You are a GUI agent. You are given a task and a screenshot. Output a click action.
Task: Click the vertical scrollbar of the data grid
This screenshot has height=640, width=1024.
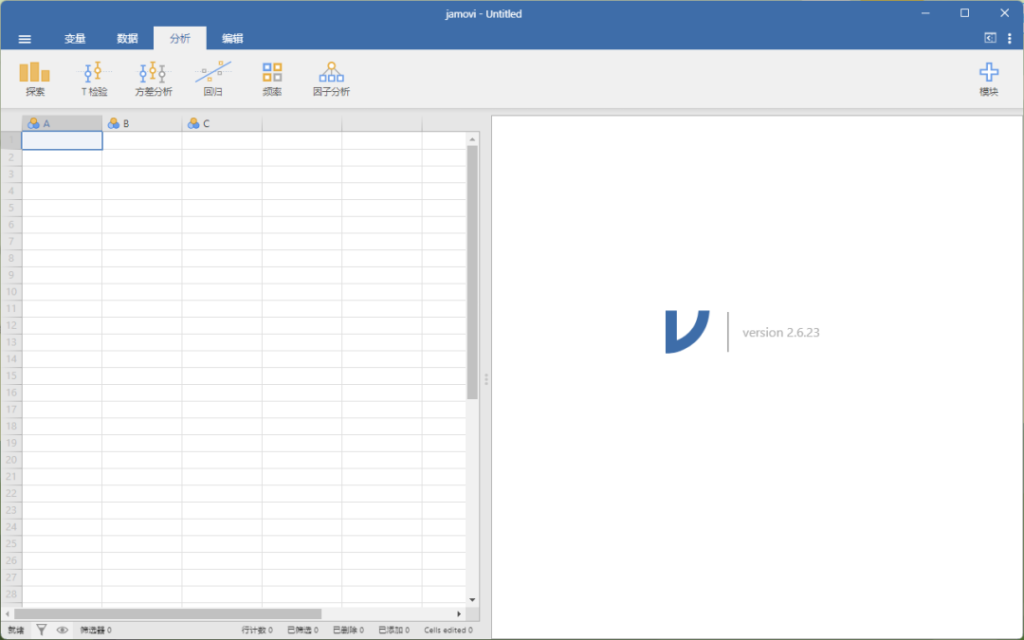click(472, 270)
